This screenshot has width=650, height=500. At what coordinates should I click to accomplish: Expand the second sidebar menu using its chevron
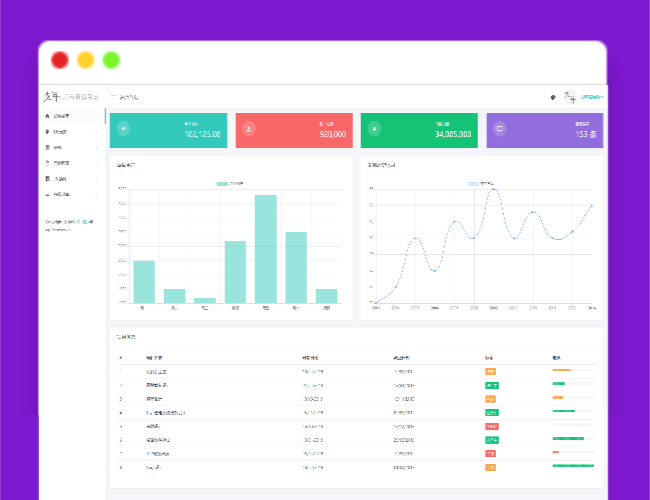pyautogui.click(x=97, y=132)
